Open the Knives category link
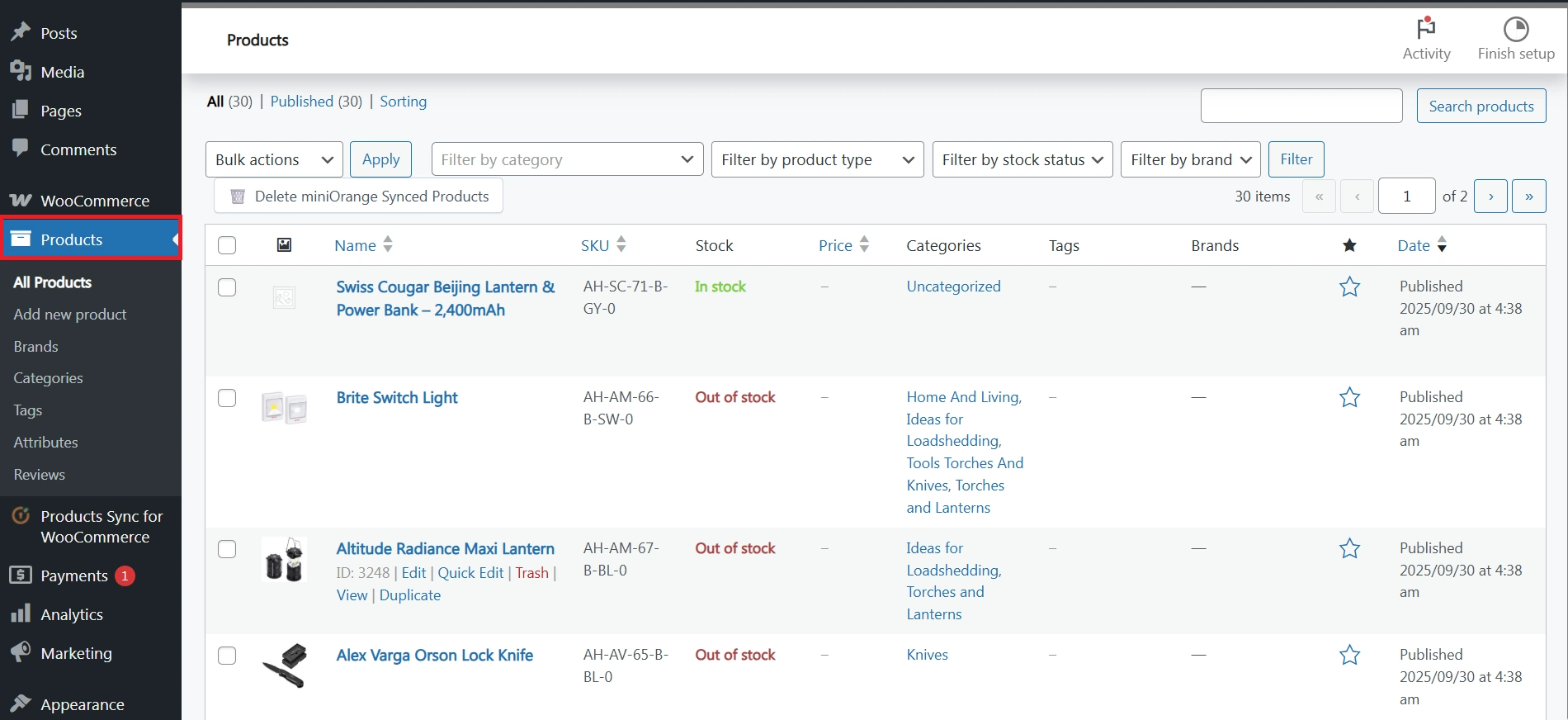1568x720 pixels. pos(927,655)
